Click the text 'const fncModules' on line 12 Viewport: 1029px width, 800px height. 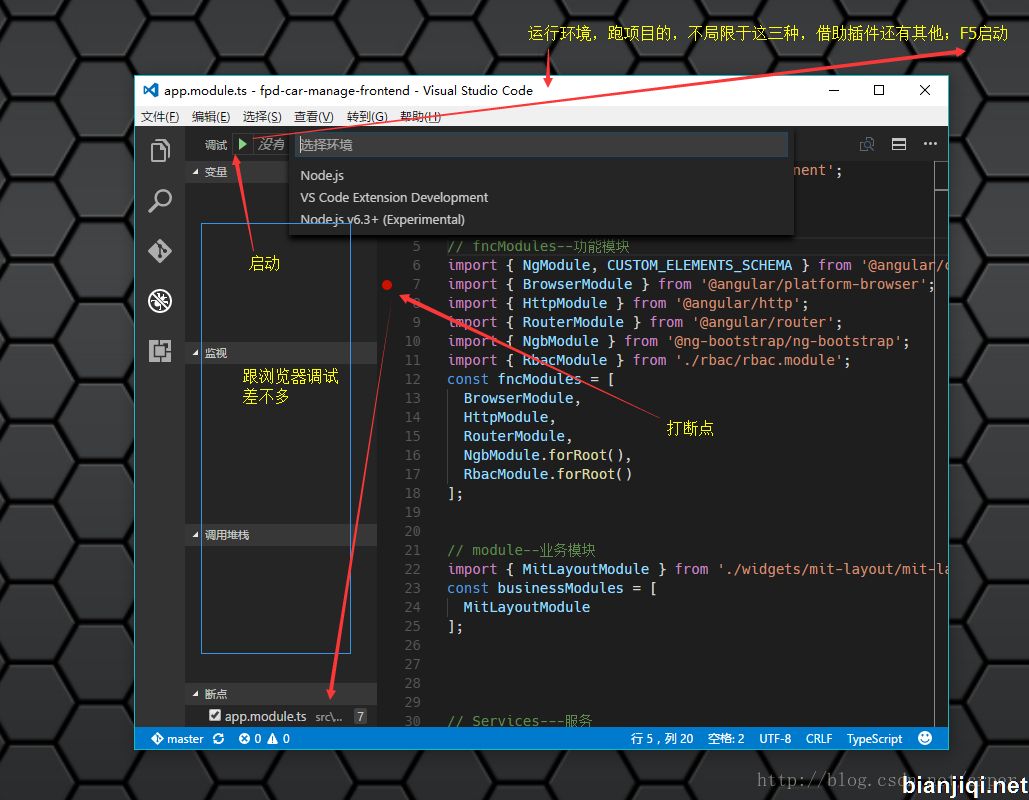point(514,379)
